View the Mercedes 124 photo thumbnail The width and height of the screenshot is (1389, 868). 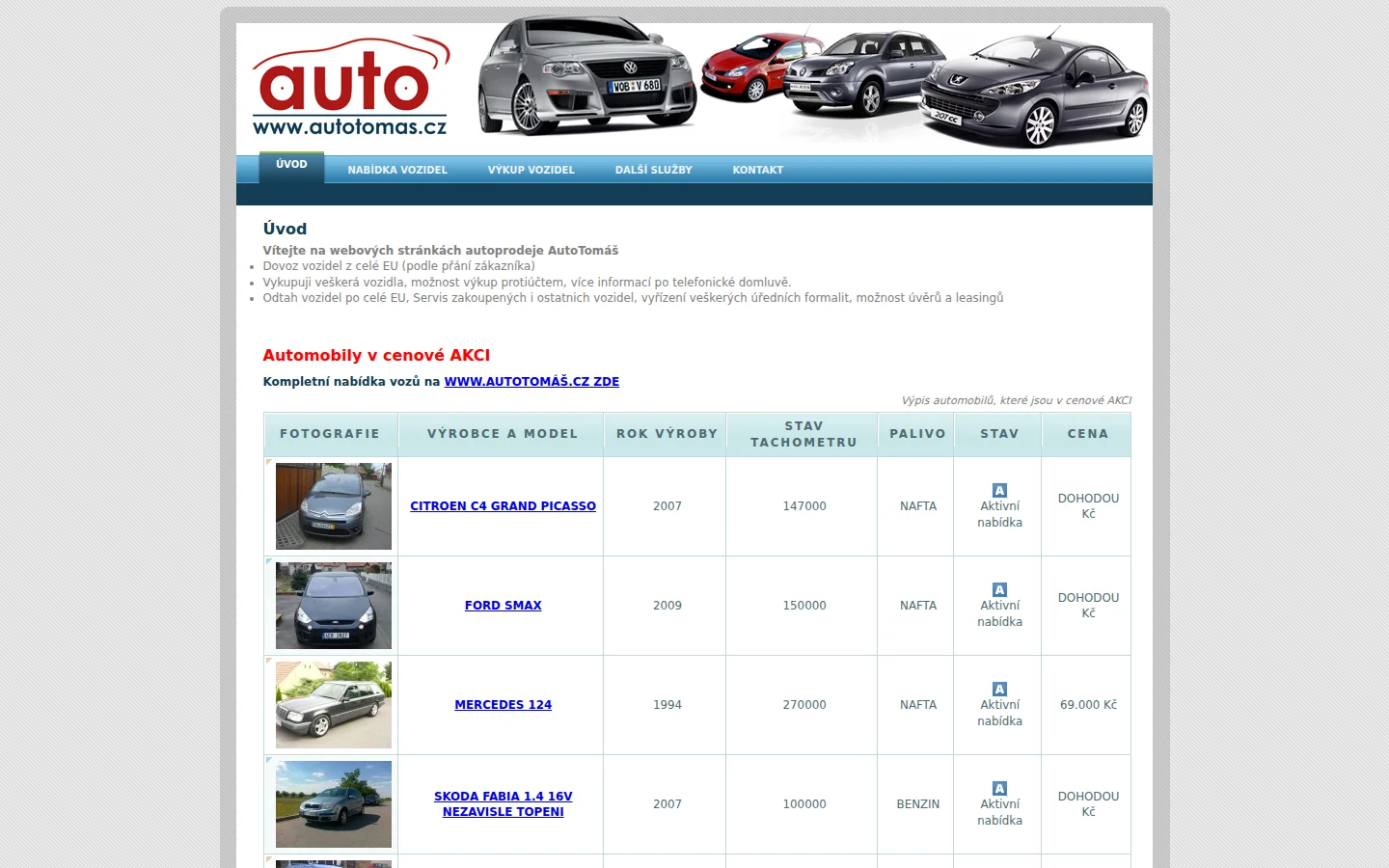point(334,705)
